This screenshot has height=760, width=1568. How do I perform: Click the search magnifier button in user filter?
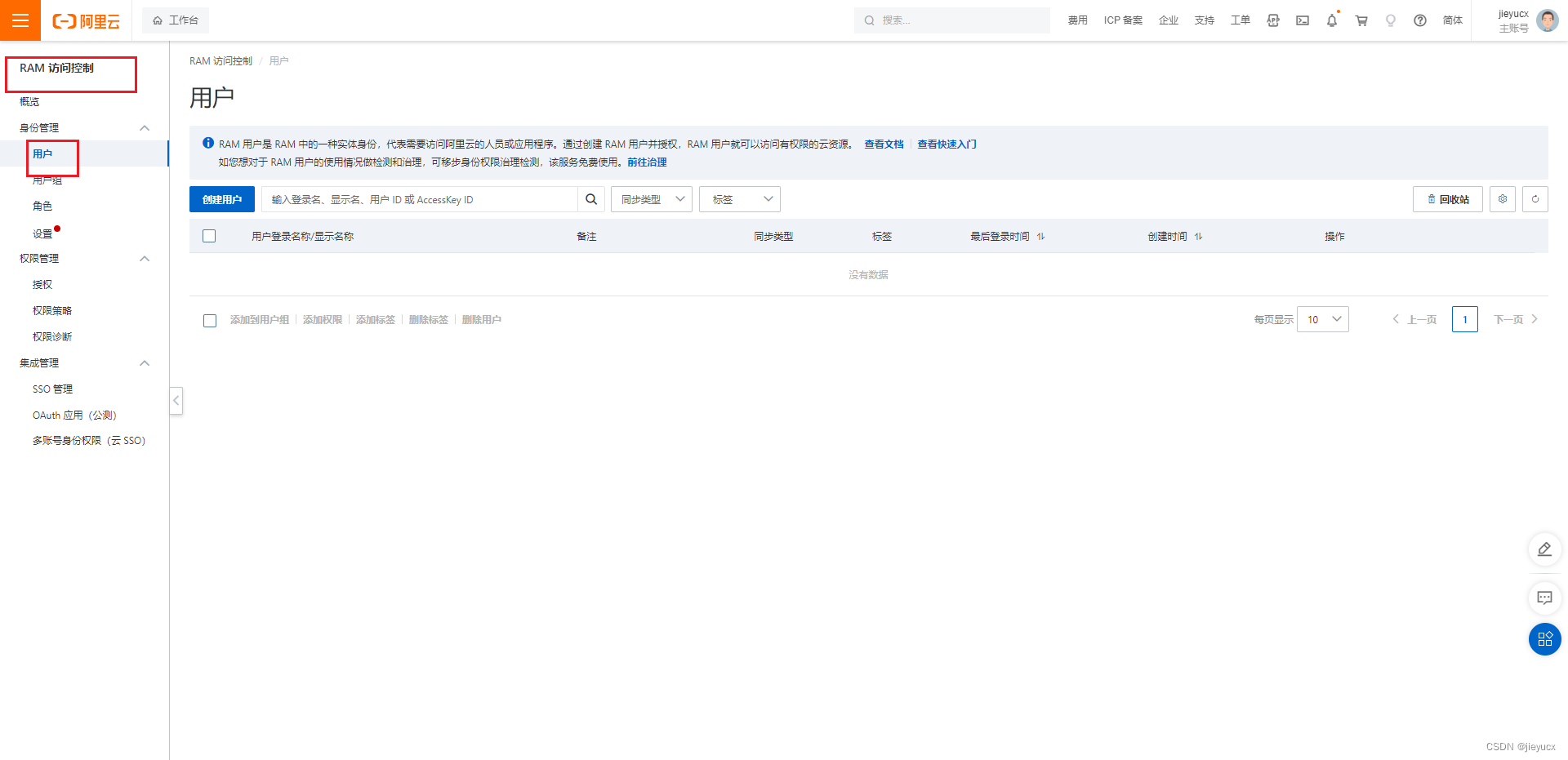pos(591,199)
